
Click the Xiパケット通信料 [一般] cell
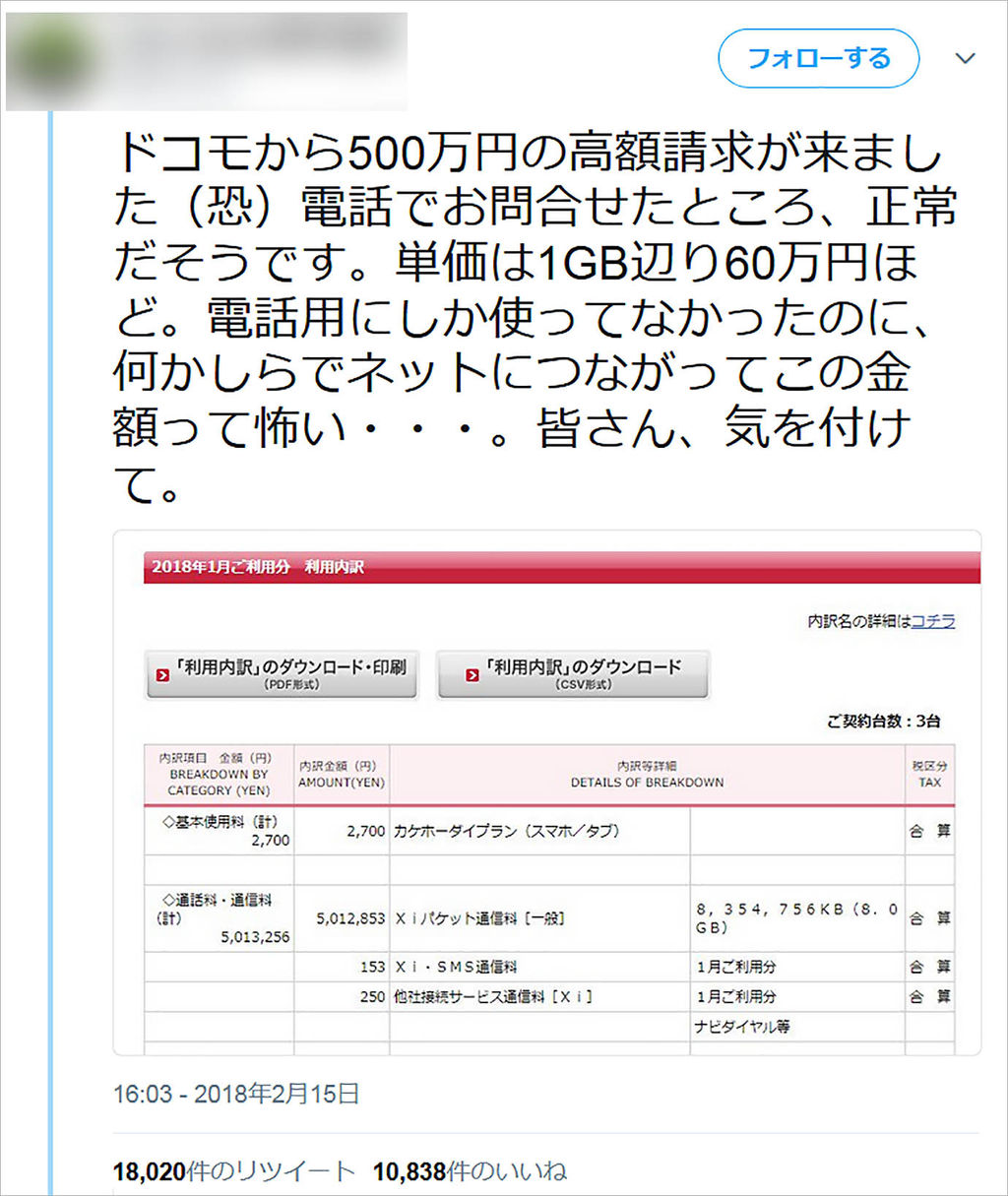tap(539, 918)
